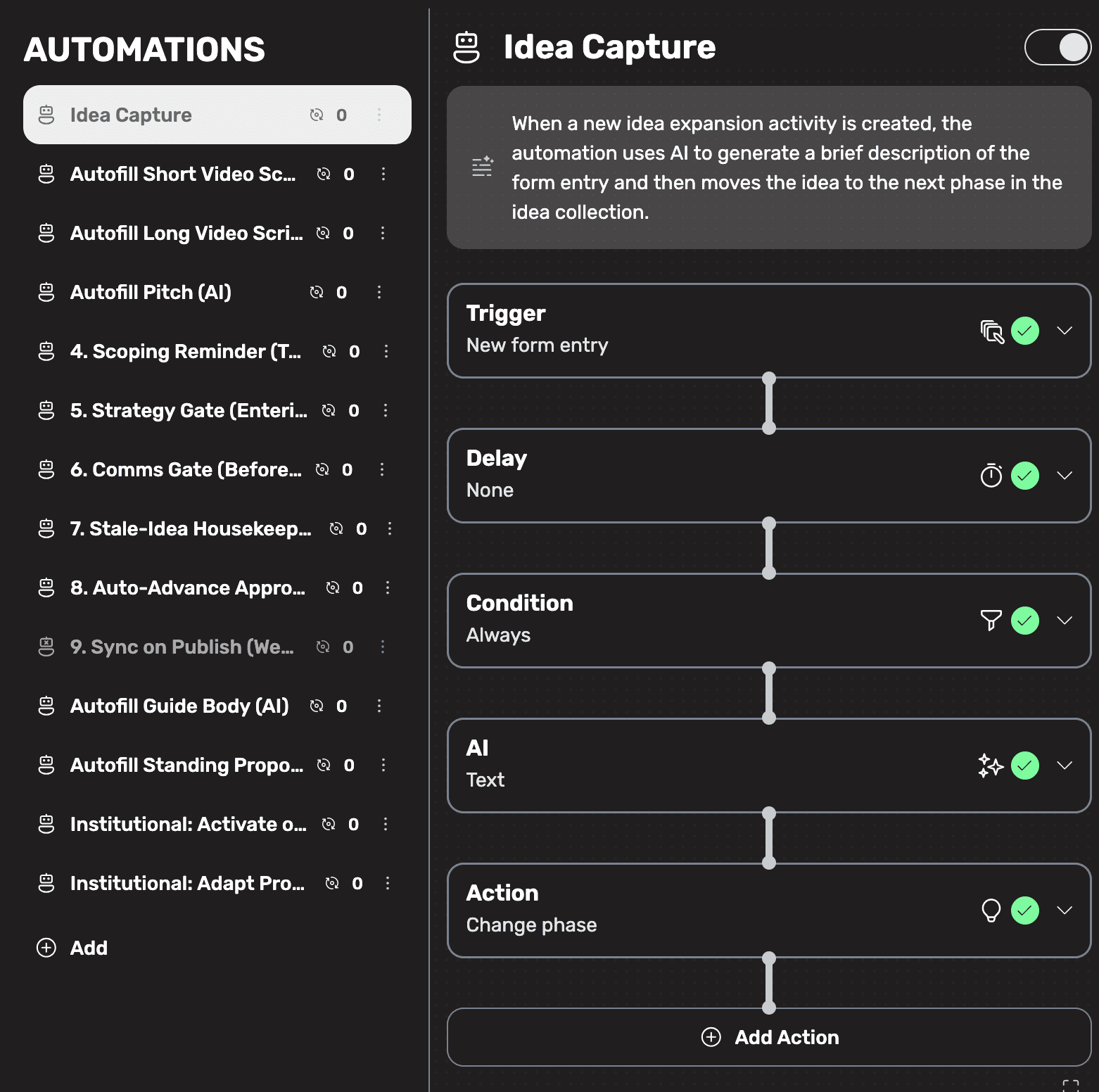Click the Condition funnel filter icon
The image size is (1099, 1092).
(991, 621)
